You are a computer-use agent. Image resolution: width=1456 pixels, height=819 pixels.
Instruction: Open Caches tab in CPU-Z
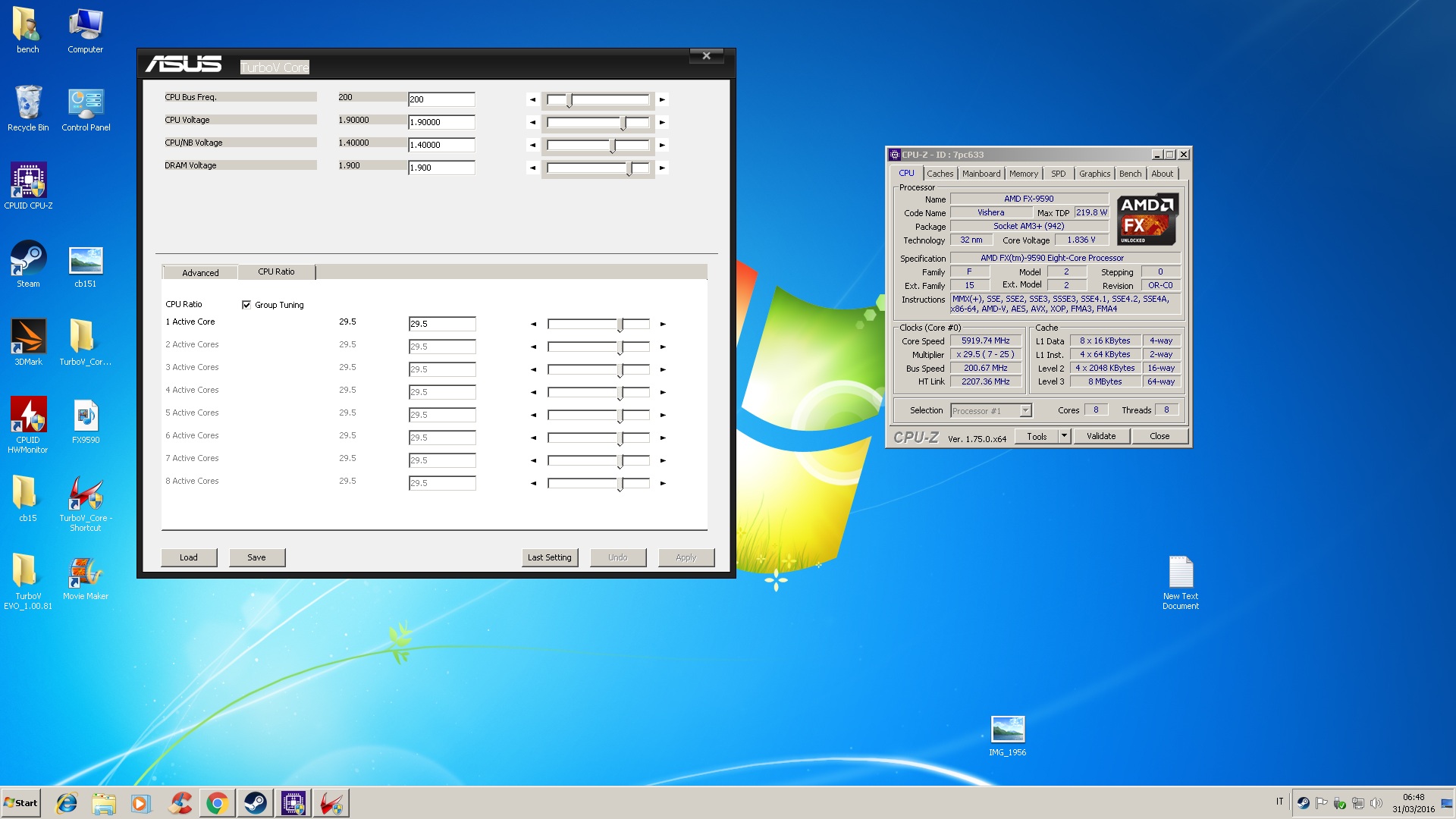(x=940, y=174)
